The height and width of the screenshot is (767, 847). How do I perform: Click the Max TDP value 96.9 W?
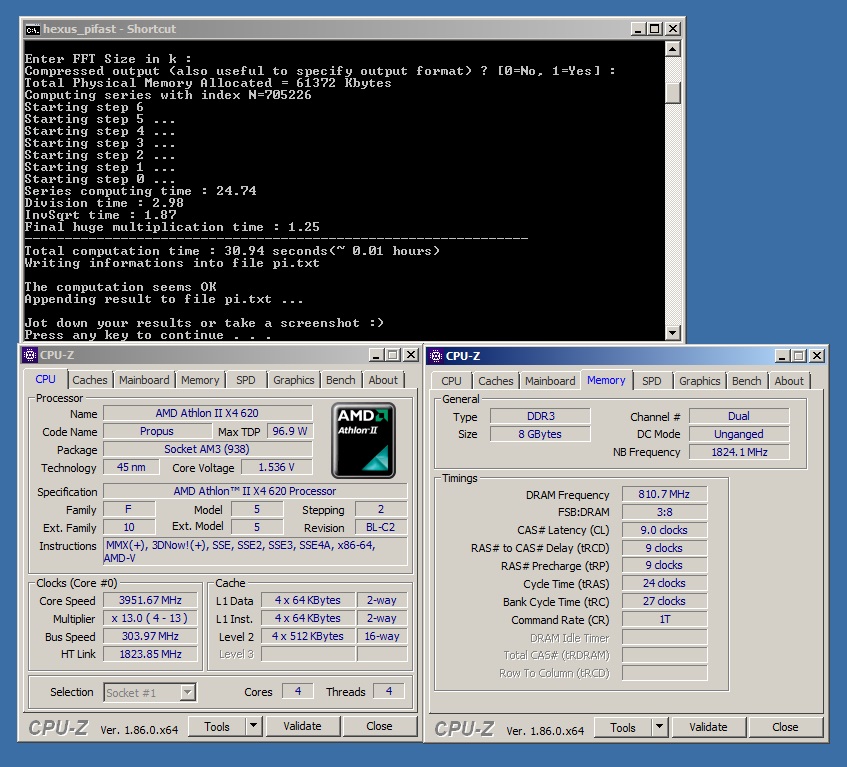click(290, 431)
